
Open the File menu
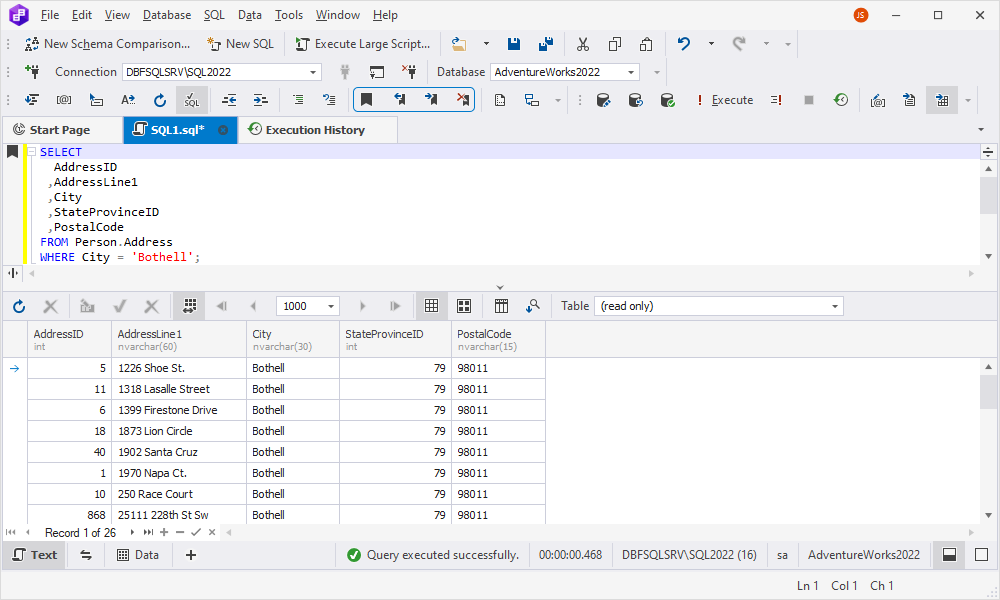[x=50, y=15]
